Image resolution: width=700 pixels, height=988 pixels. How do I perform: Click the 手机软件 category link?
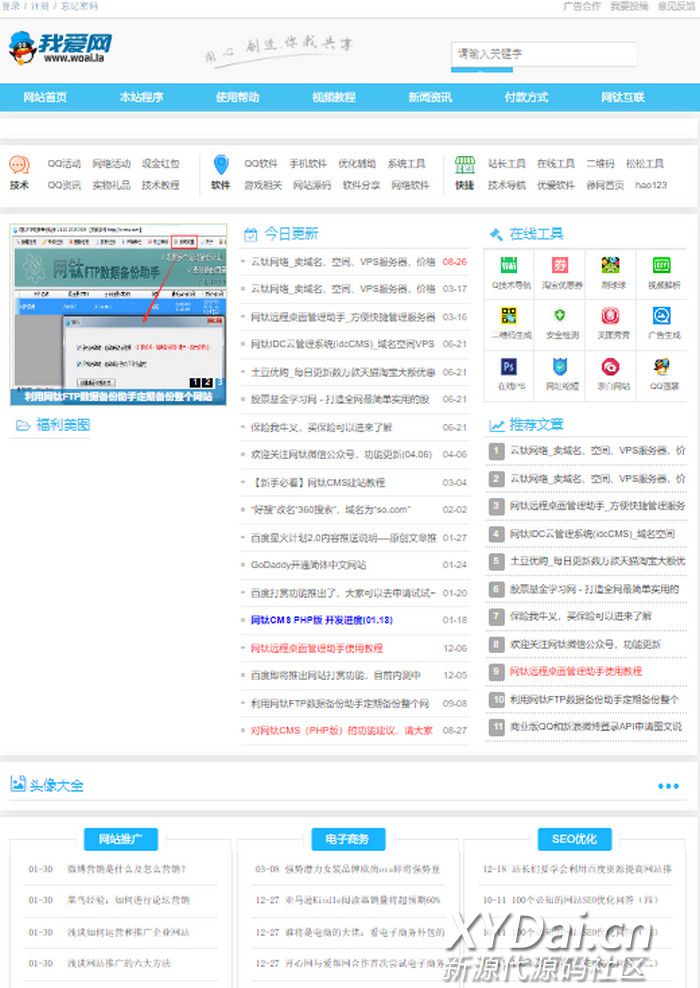point(308,164)
